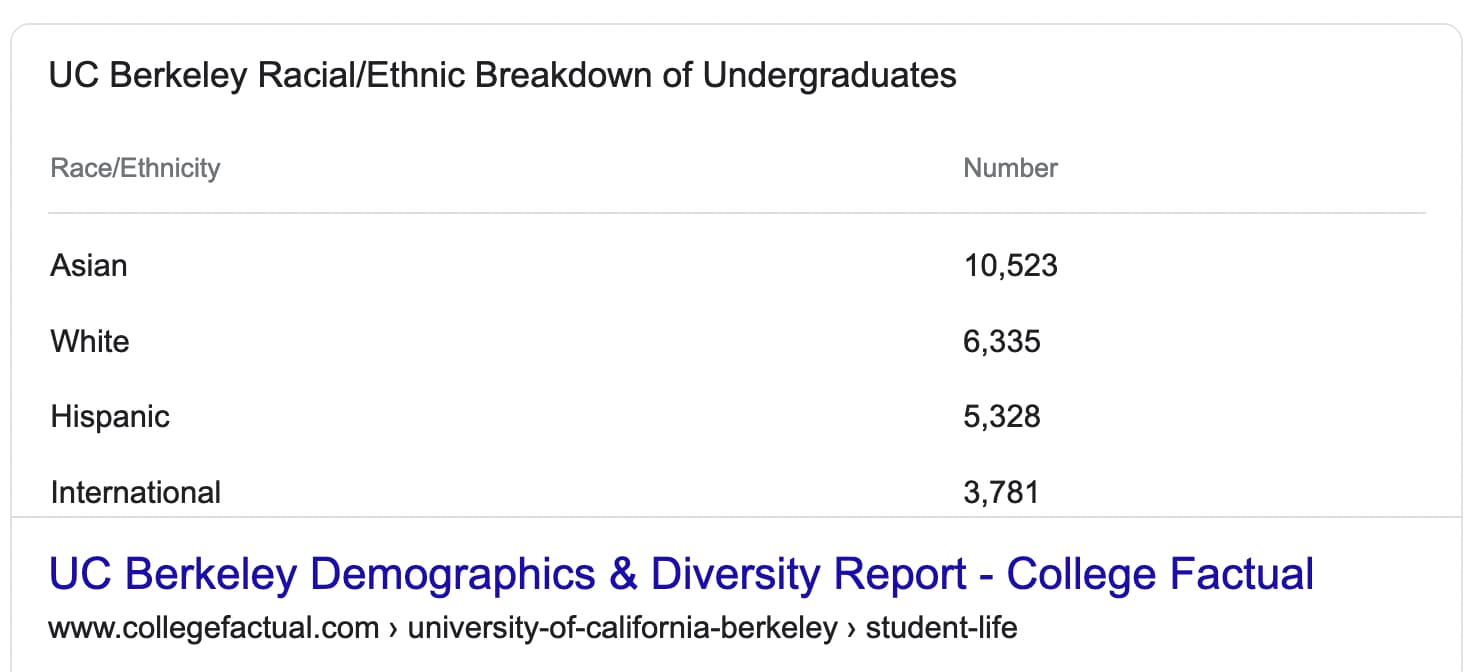This screenshot has width=1474, height=672.
Task: Select the White row label
Action: (x=90, y=341)
